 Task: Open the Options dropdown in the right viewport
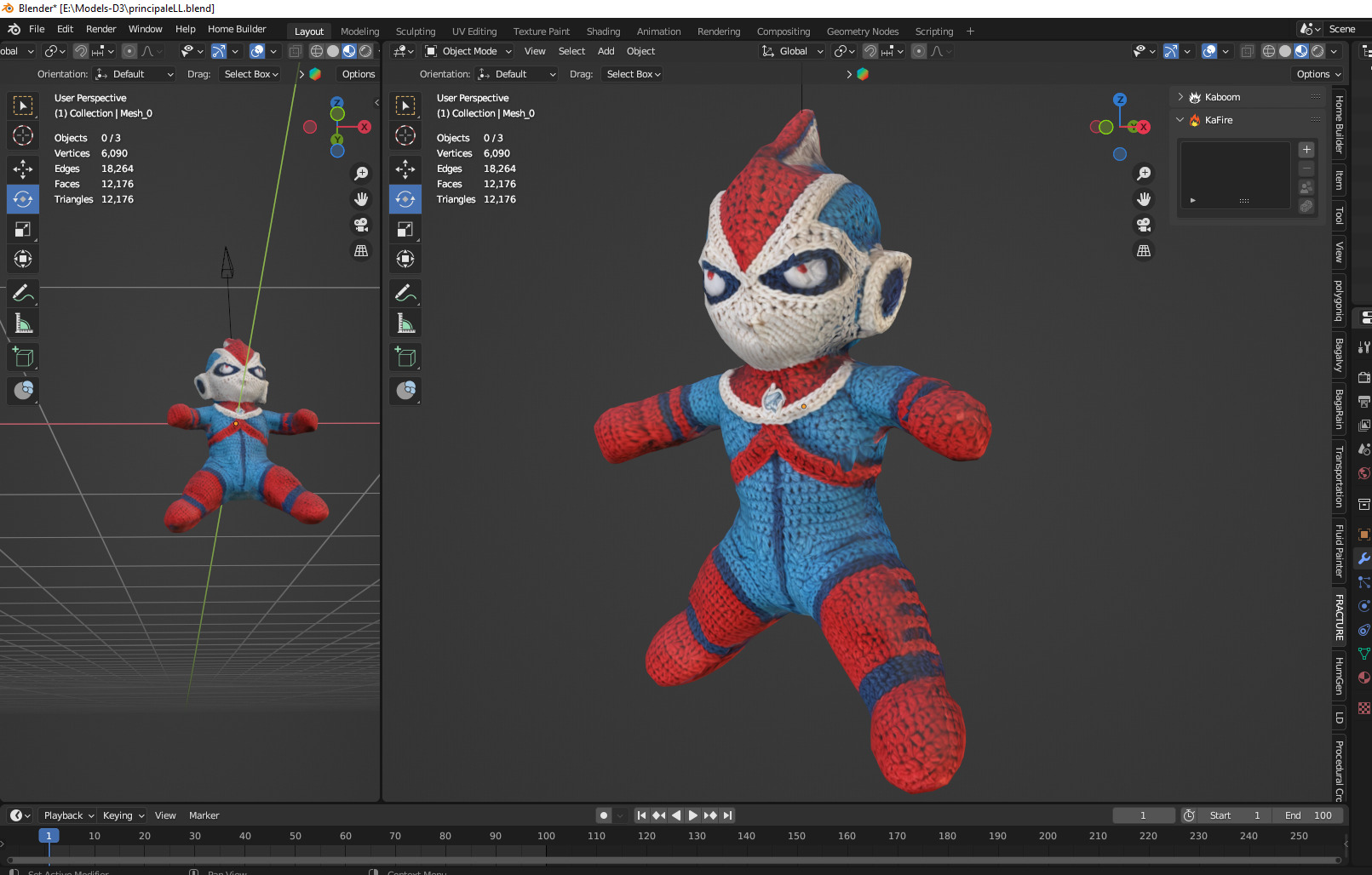pyautogui.click(x=1317, y=74)
